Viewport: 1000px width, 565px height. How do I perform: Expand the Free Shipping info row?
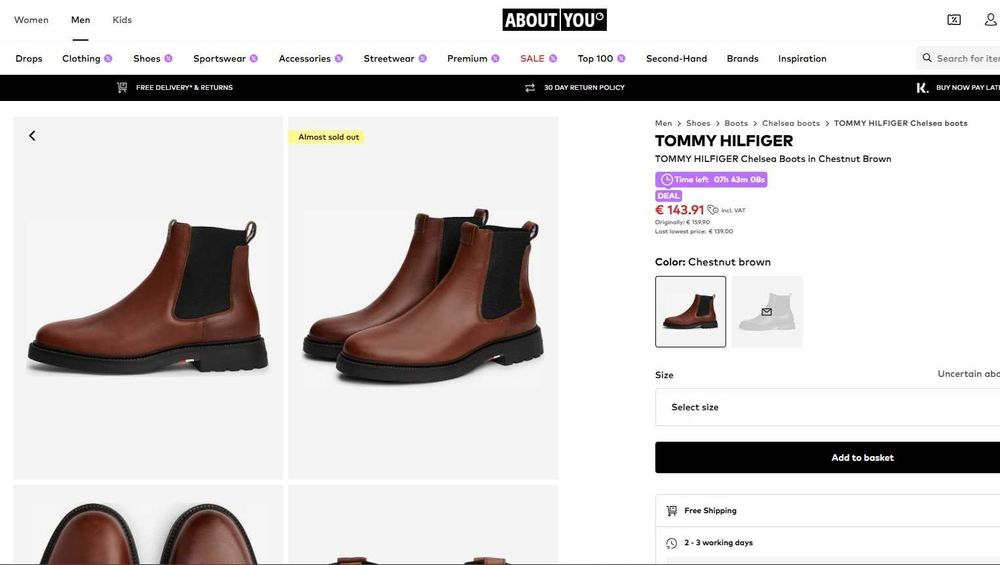(827, 511)
